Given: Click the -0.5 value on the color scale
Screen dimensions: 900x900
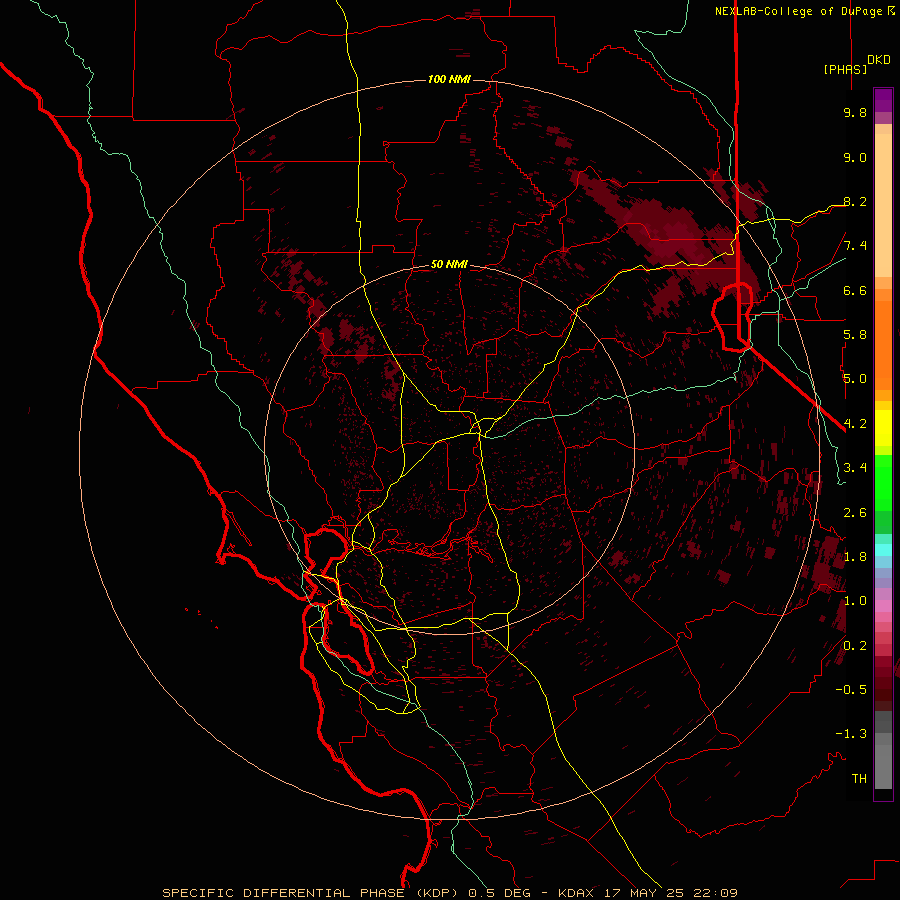Looking at the screenshot, I should (x=851, y=690).
